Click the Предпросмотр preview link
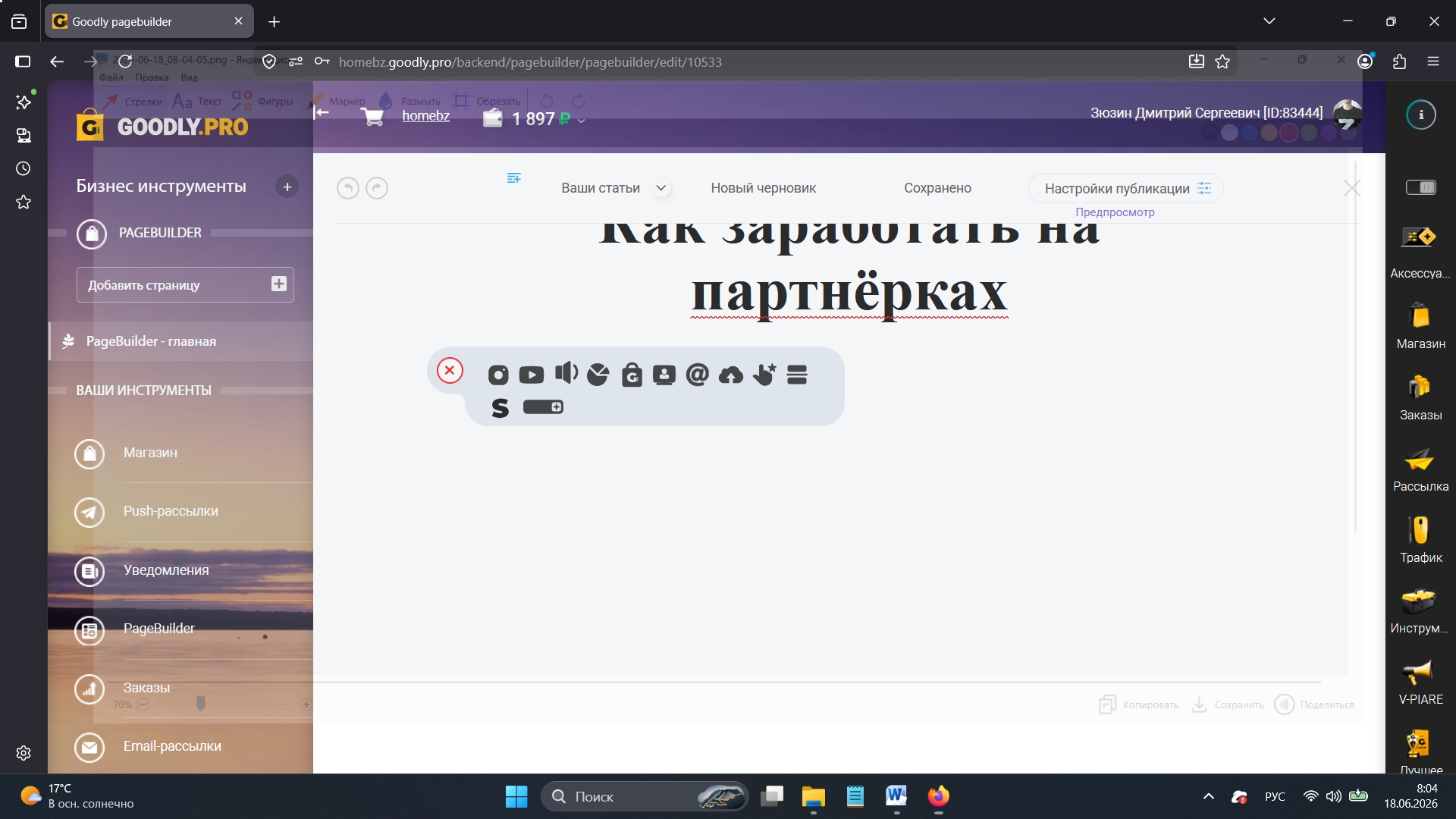 (1115, 212)
